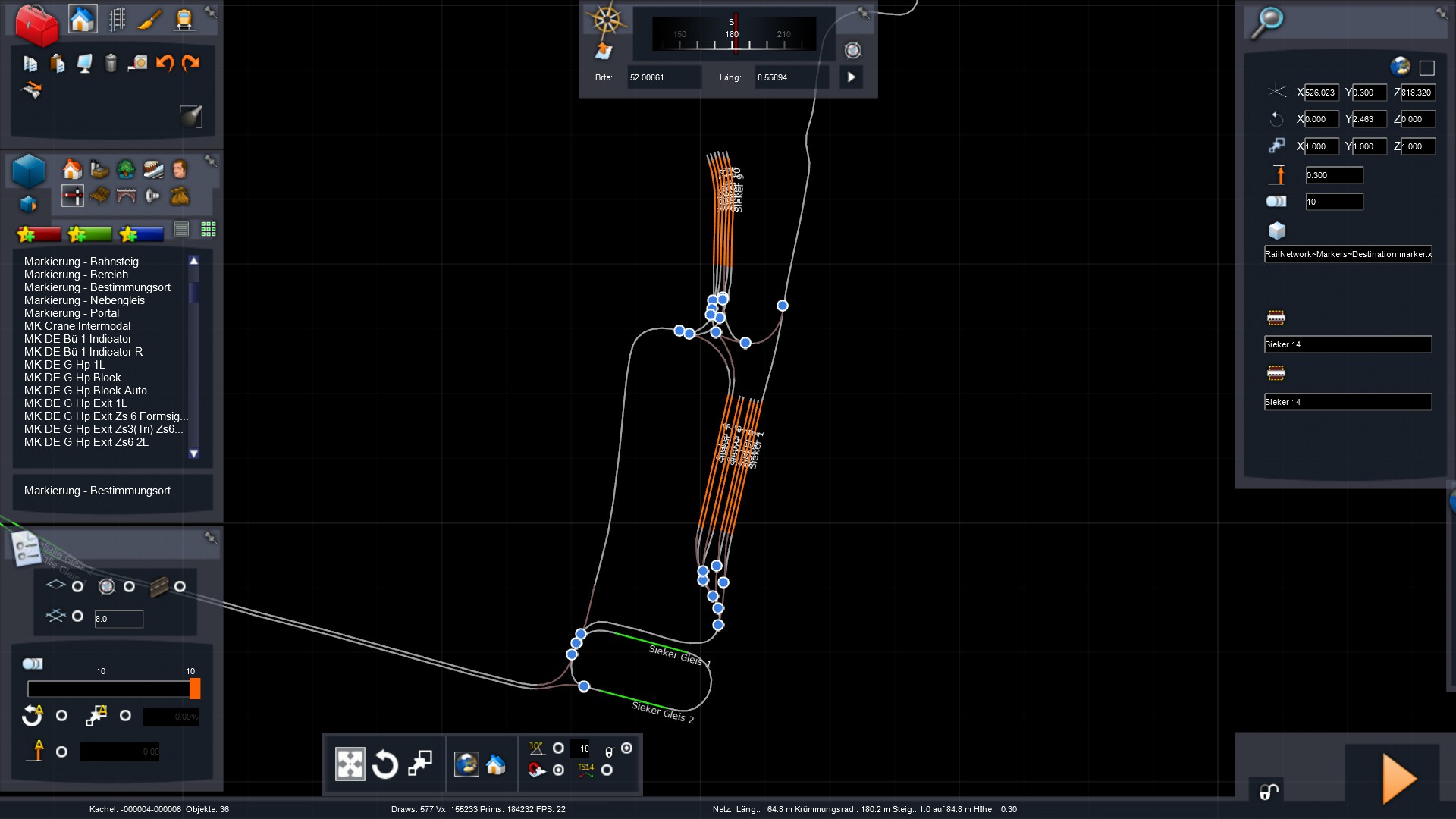This screenshot has width=1456, height=819.
Task: Toggle the 30 degree angle snap option
Action: point(558,748)
